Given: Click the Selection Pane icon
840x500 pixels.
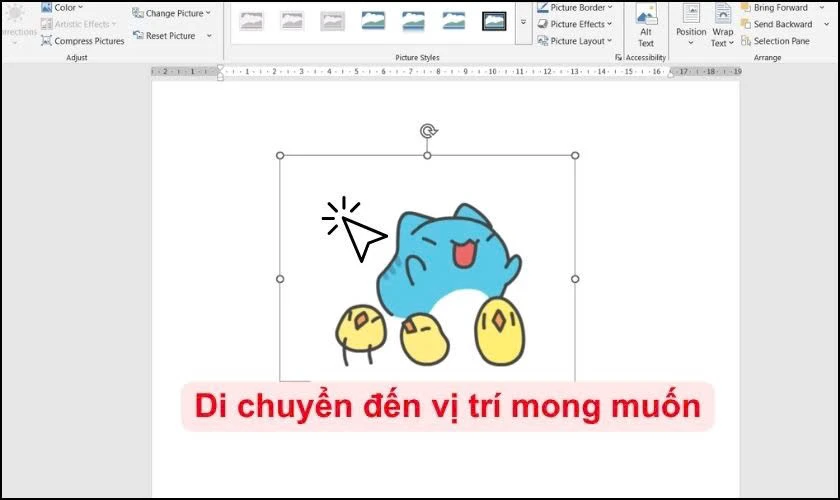Looking at the screenshot, I should [746, 41].
